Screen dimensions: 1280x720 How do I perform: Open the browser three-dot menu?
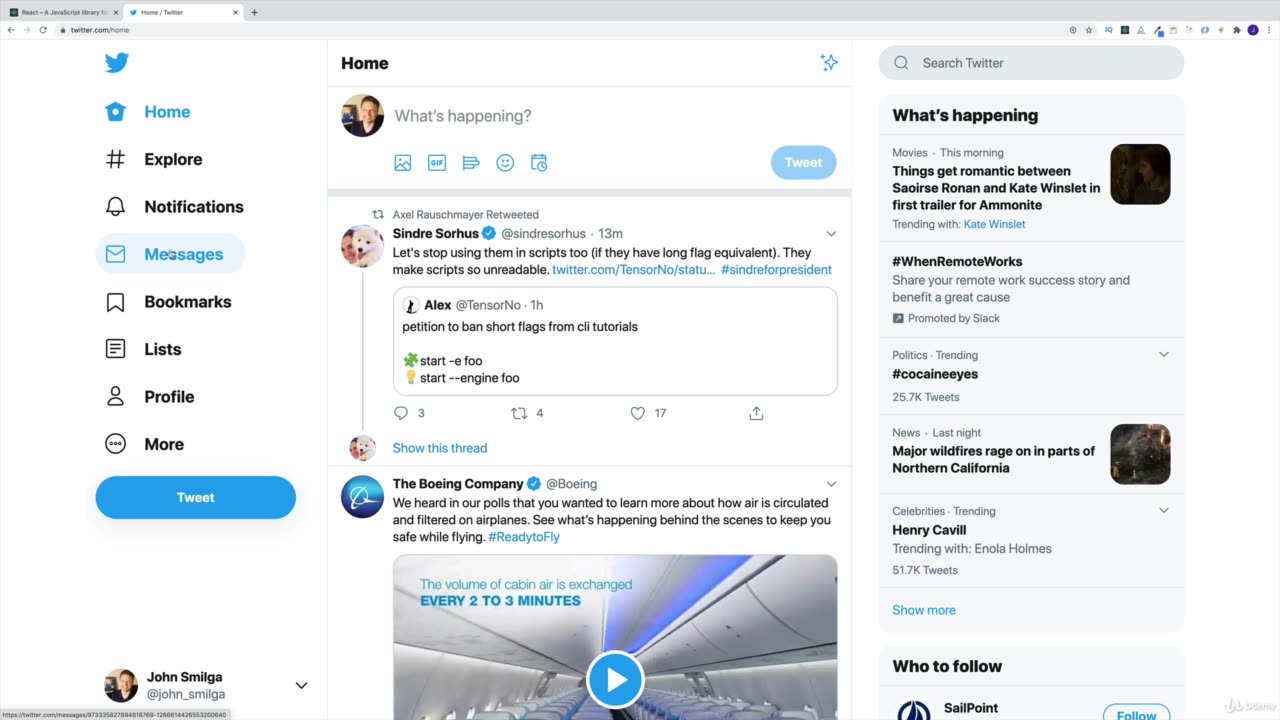[x=1269, y=30]
